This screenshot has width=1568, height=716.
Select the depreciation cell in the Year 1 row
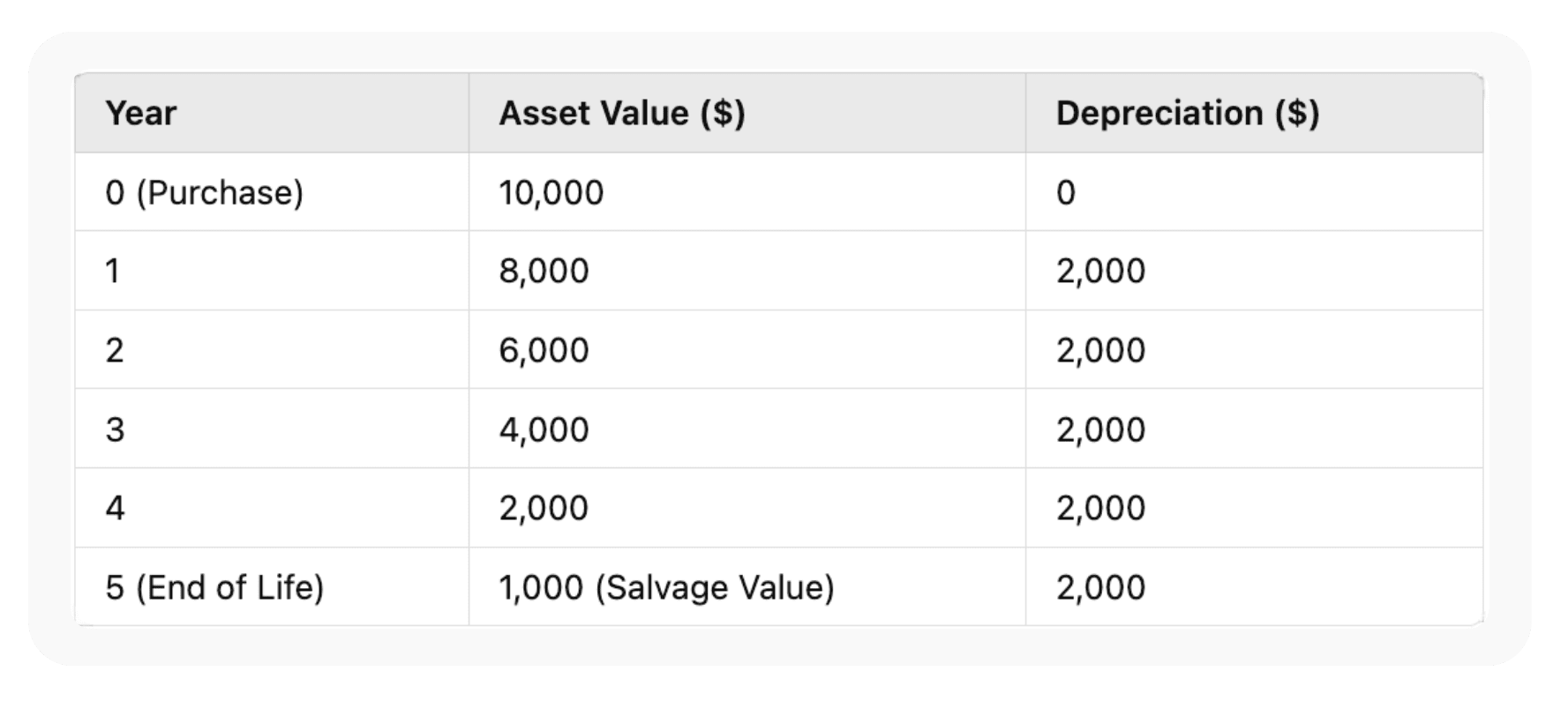coord(1100,271)
